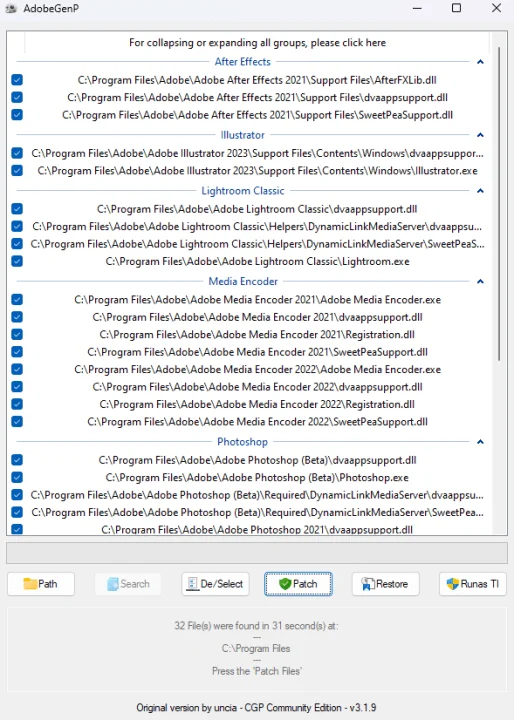Screen dimensions: 514x720
Task: Click the Photoshop group header label
Action: (243, 442)
